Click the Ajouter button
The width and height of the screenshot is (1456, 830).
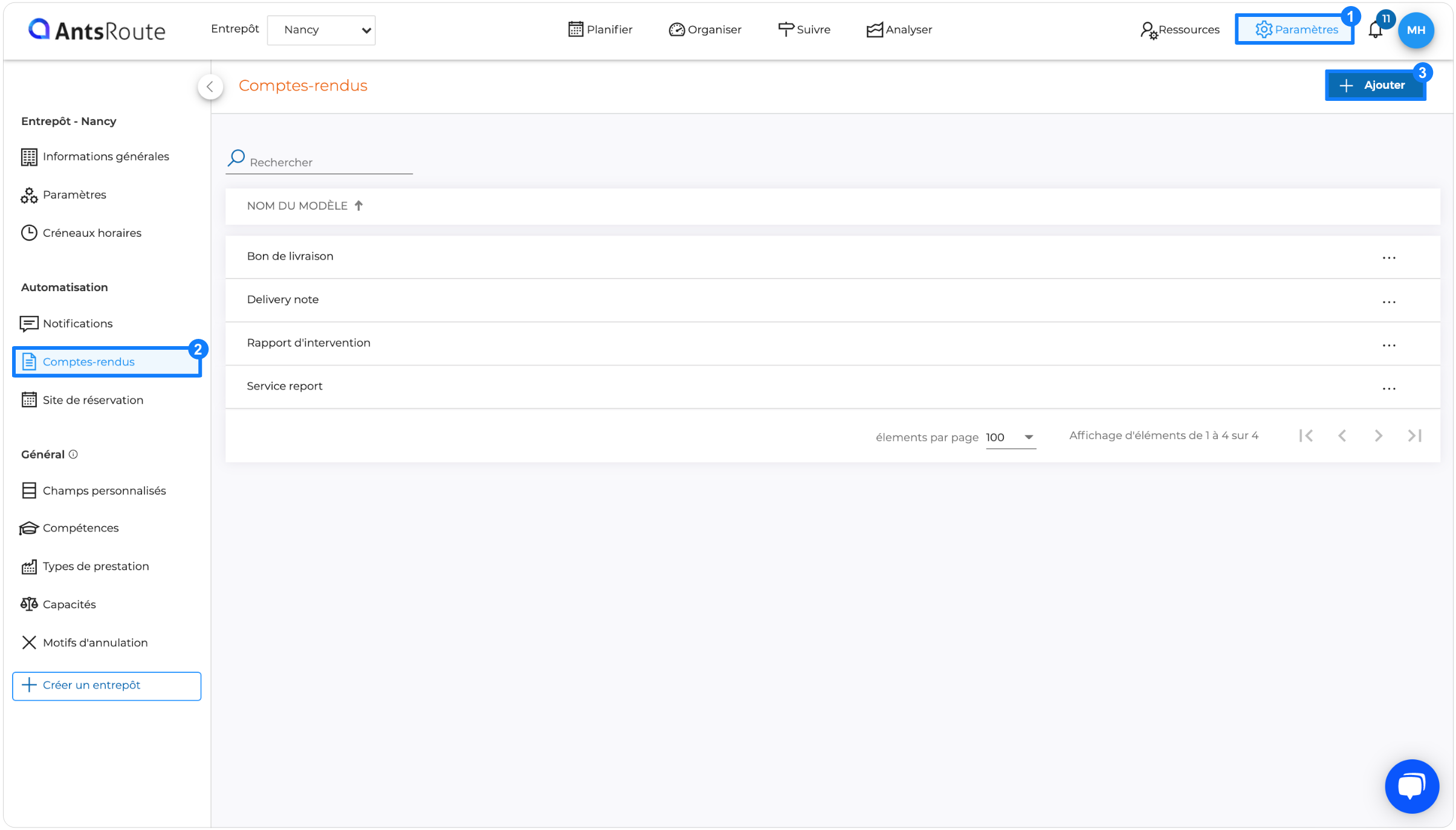[1375, 85]
